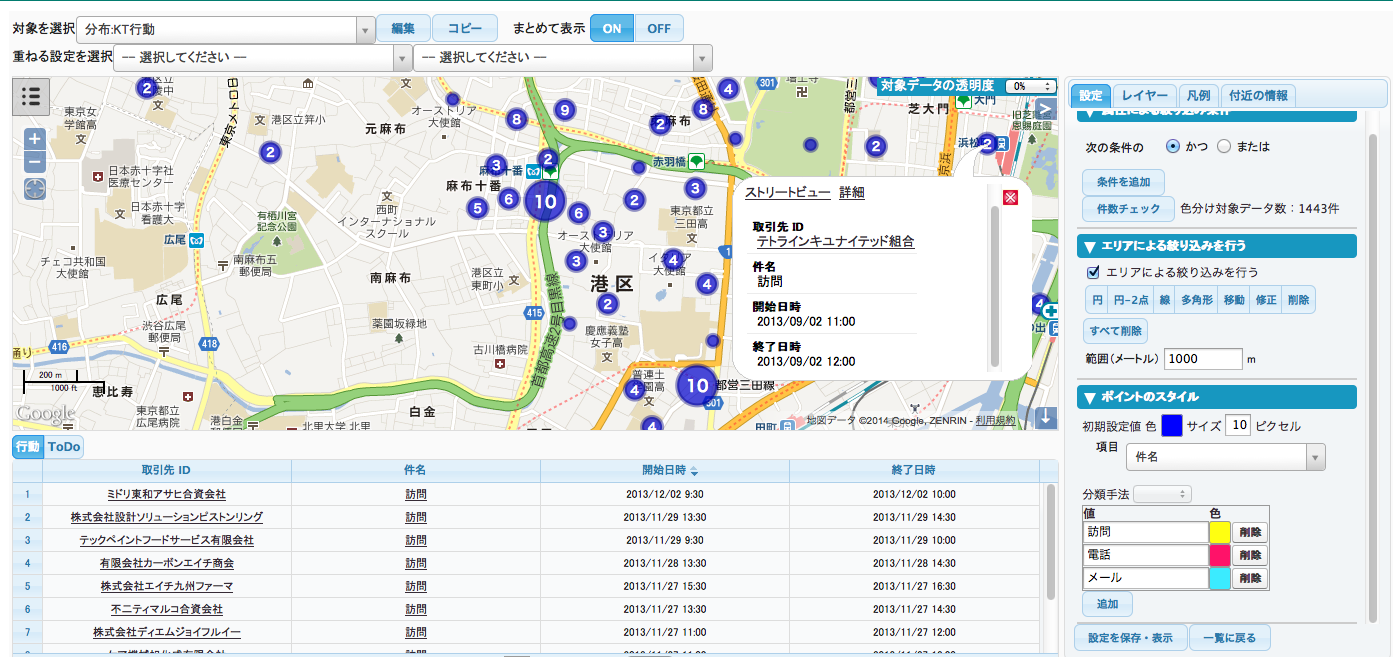Open the map list menu icon
Image resolution: width=1393 pixels, height=657 pixels.
pyautogui.click(x=31, y=96)
